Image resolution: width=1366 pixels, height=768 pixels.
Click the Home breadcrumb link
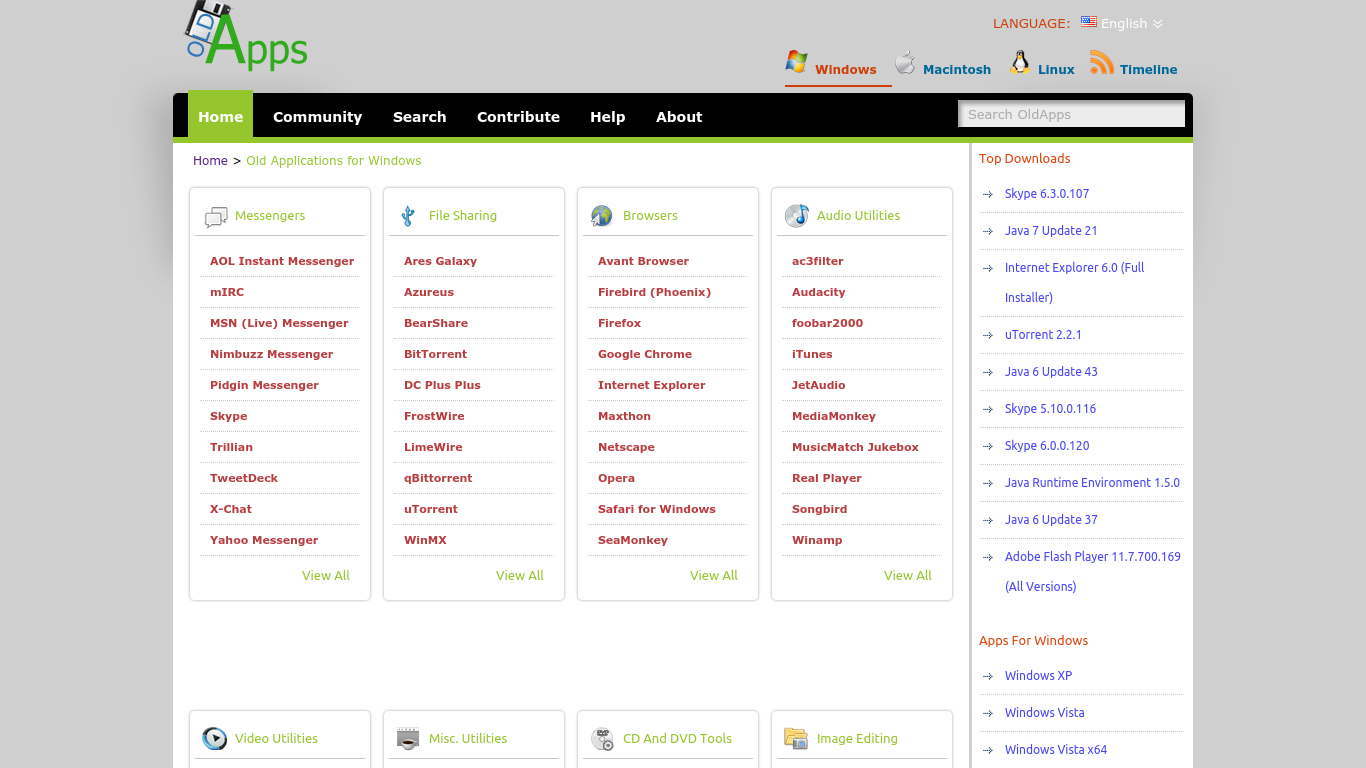tap(210, 160)
